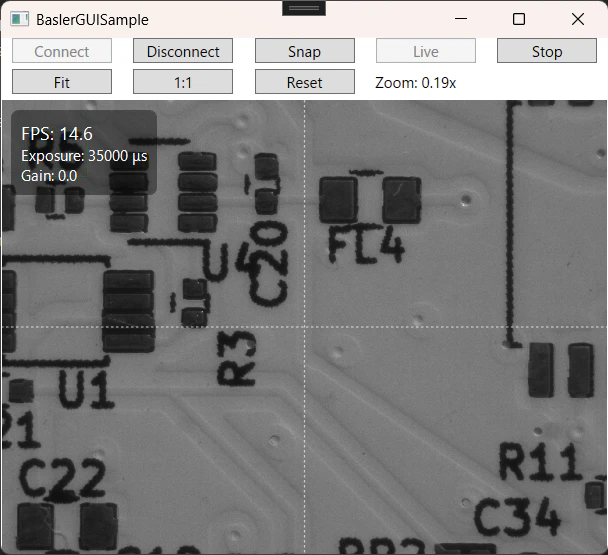Click the C20 label in the camera image

tap(269, 263)
